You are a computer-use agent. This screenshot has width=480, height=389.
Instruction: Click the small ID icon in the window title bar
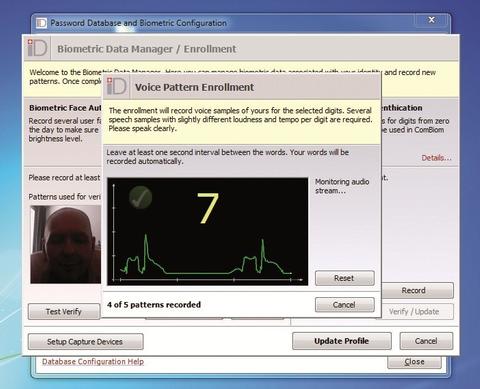[x=41, y=23]
